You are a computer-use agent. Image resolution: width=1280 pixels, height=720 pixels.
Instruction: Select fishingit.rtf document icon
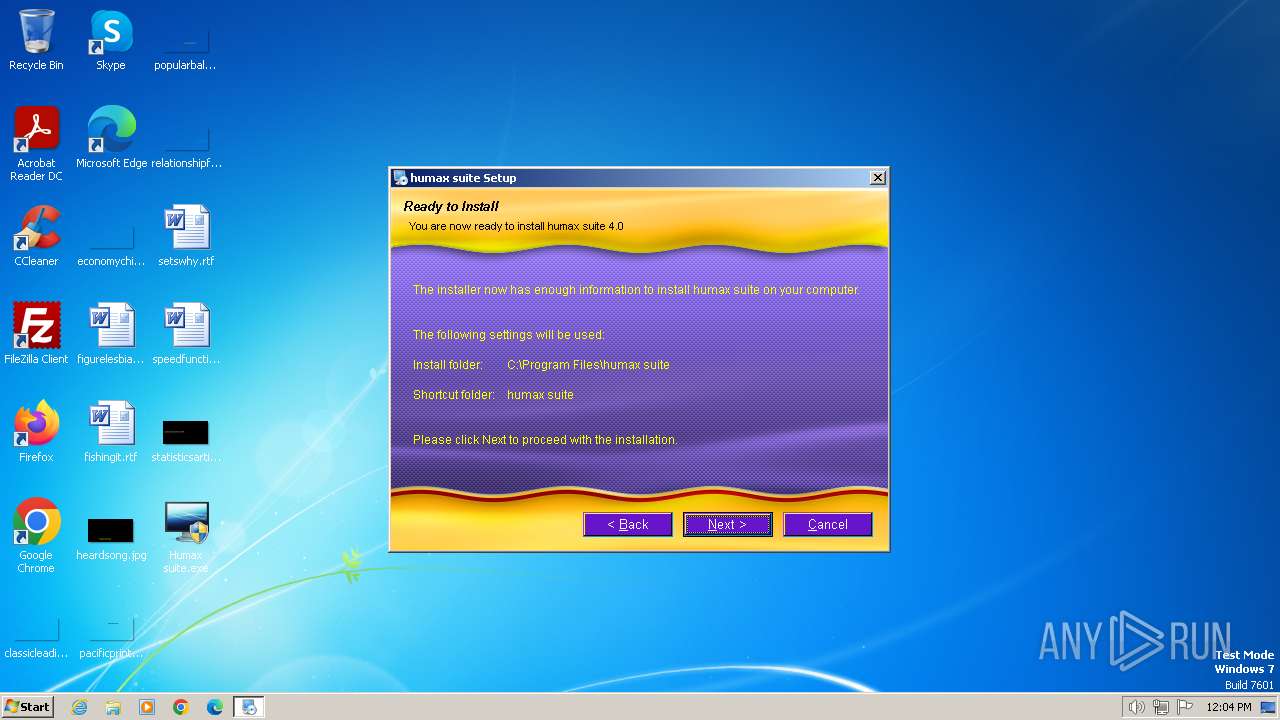[111, 432]
